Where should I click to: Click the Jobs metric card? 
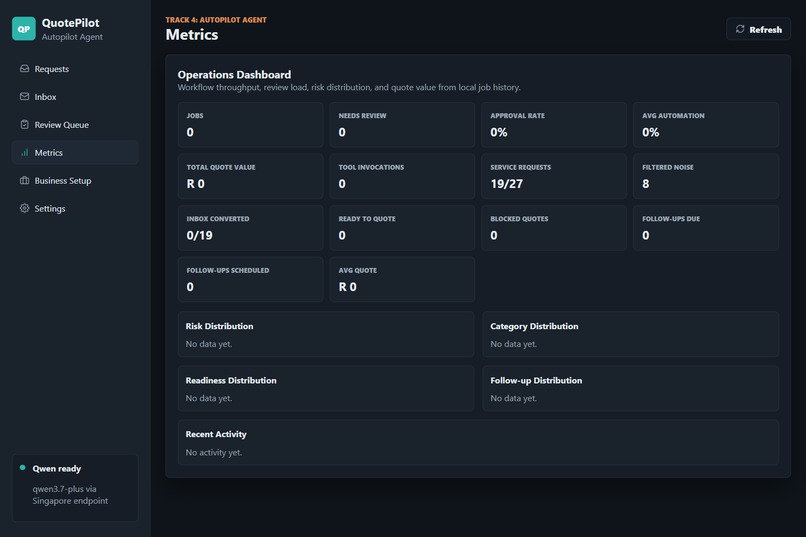tap(250, 125)
